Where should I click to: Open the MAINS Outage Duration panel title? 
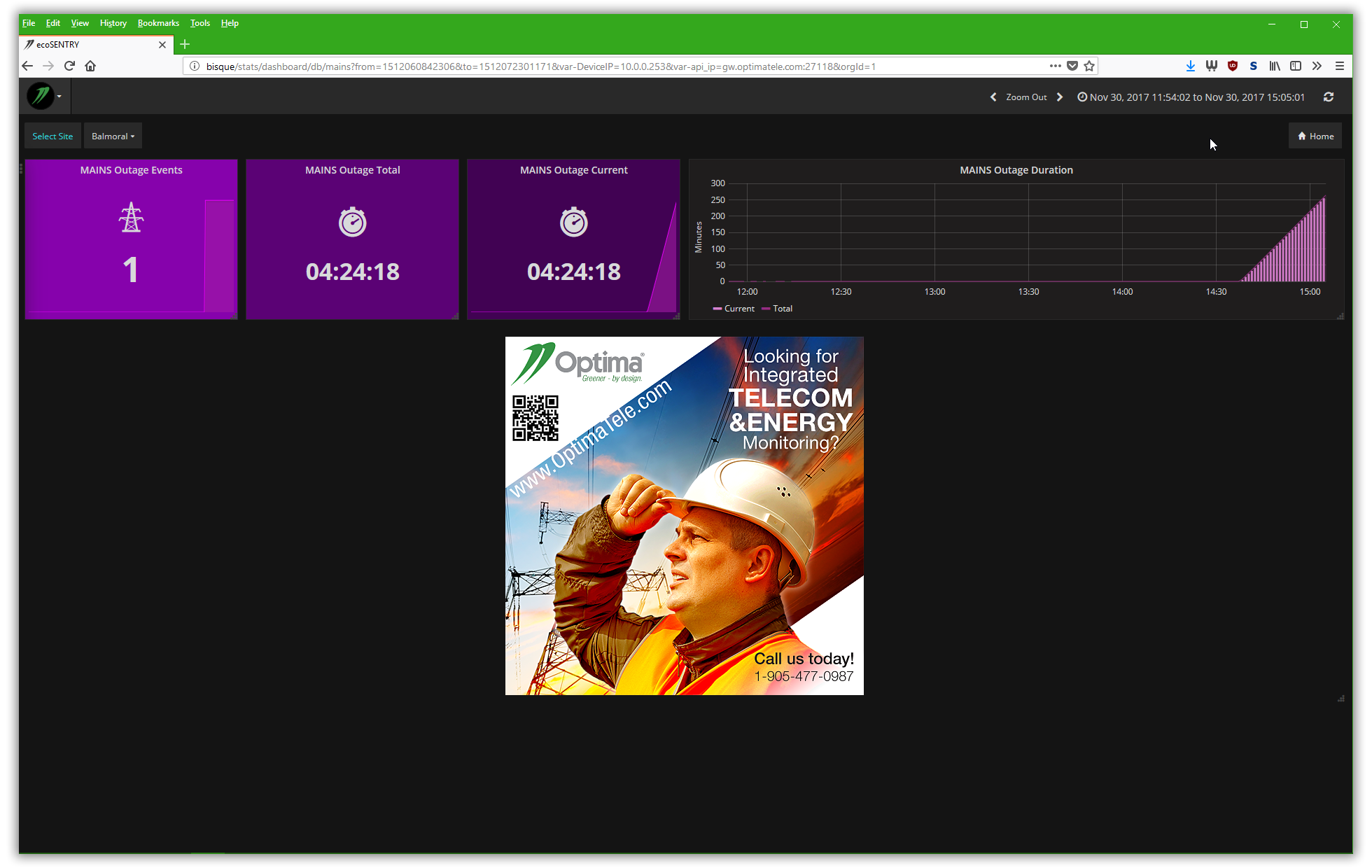pos(1016,170)
